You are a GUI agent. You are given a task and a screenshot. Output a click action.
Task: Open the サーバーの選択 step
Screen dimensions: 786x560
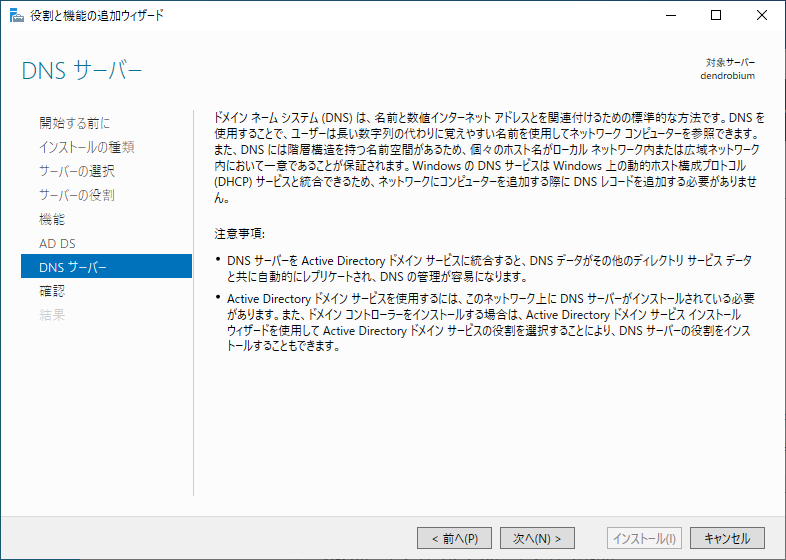pos(76,171)
